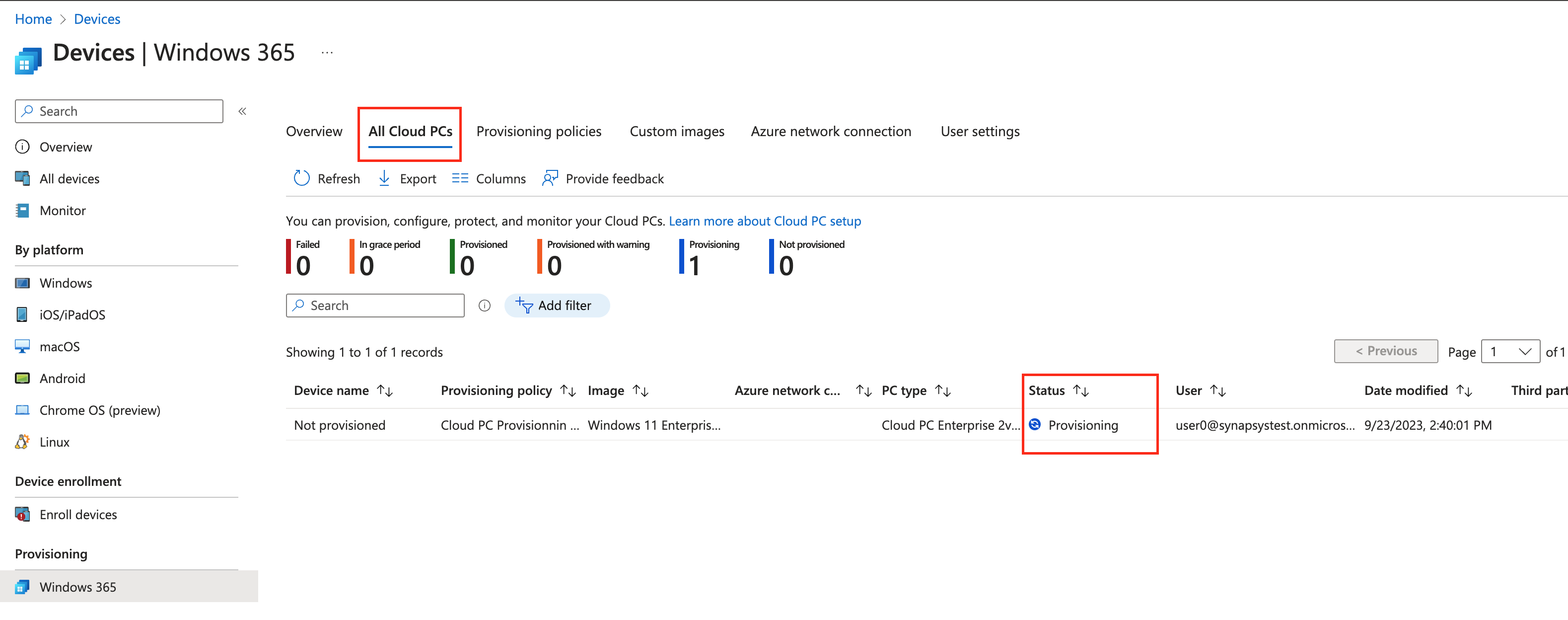Select the Export icon
This screenshot has height=620, width=1568.
tap(384, 178)
